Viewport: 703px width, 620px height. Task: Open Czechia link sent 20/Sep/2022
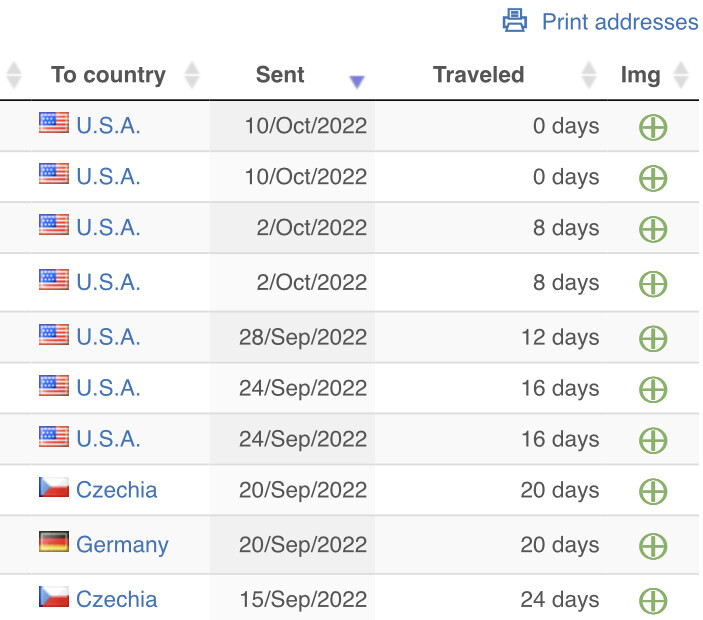click(x=117, y=490)
